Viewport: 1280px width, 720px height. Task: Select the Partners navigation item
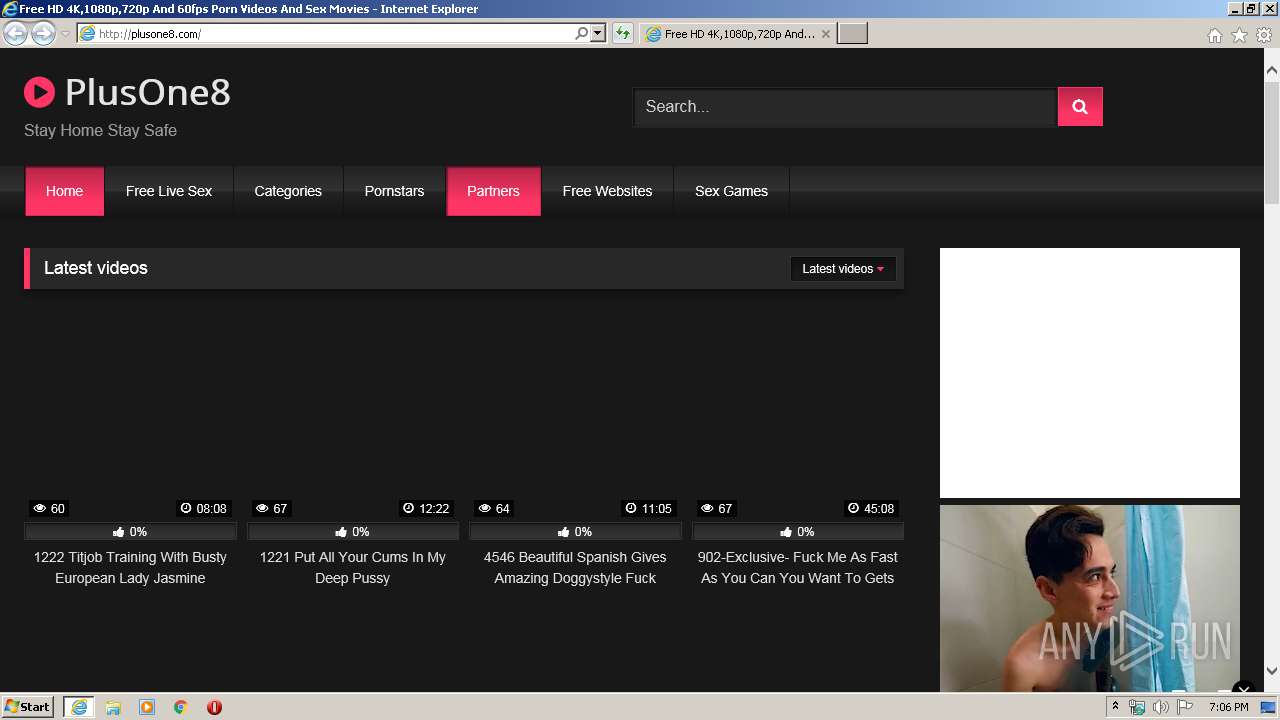pos(493,191)
